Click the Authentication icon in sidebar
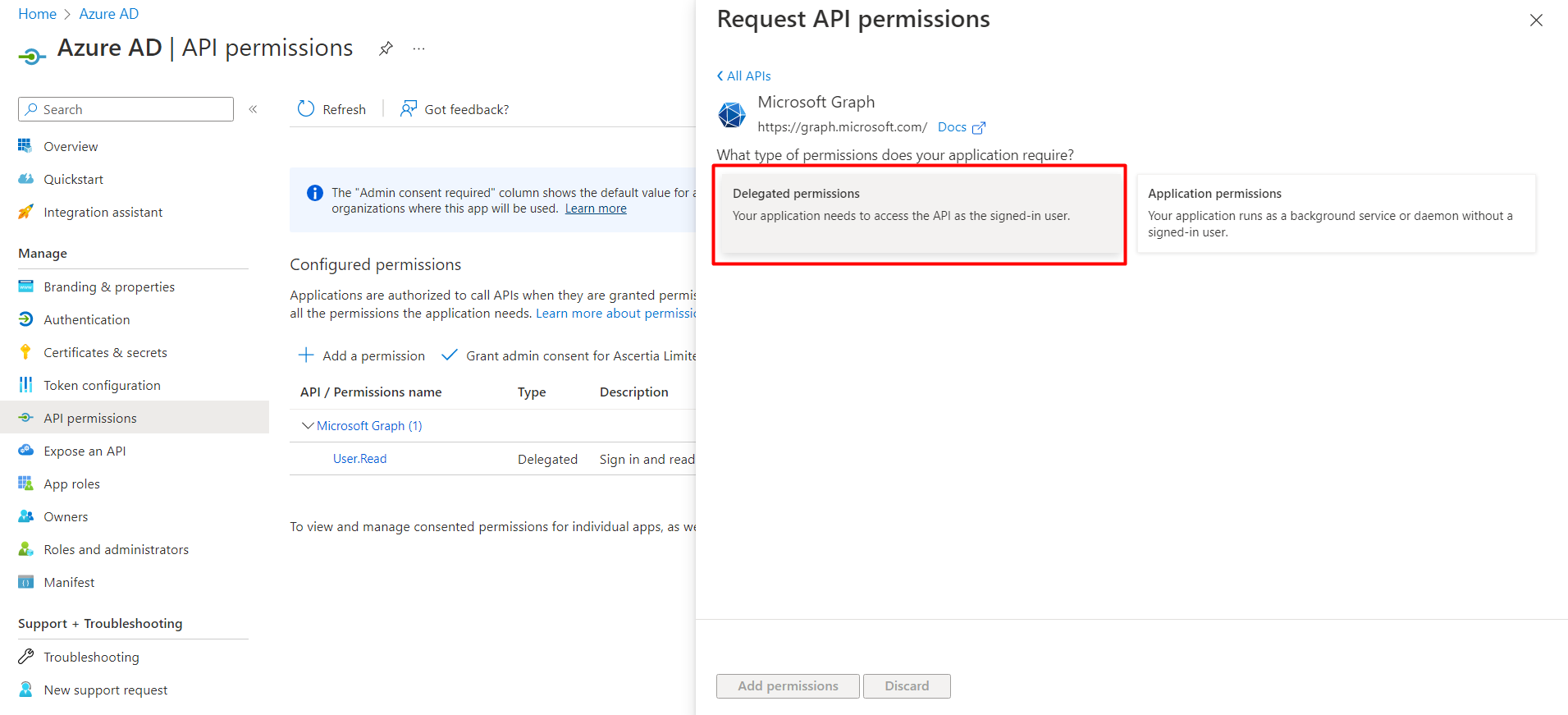1568x715 pixels. tap(25, 319)
